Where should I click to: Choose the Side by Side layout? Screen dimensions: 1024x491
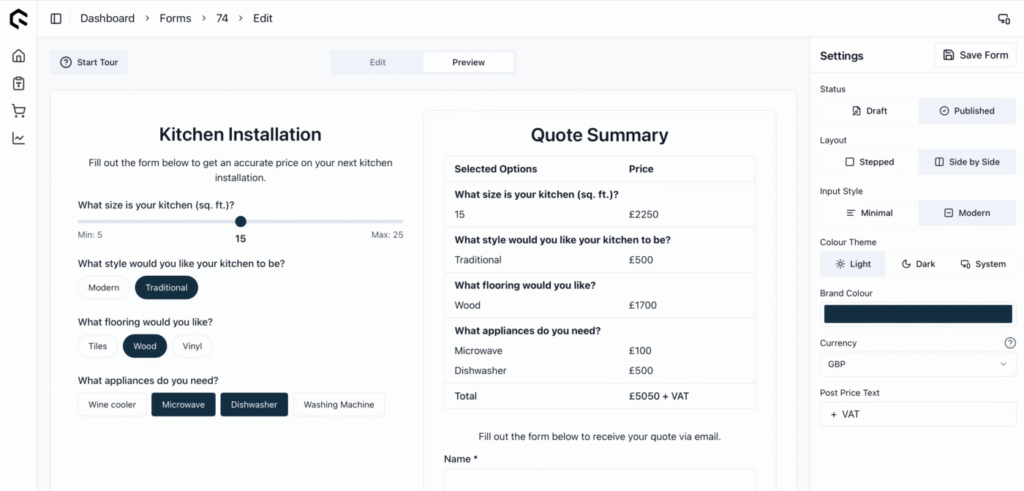[967, 162]
